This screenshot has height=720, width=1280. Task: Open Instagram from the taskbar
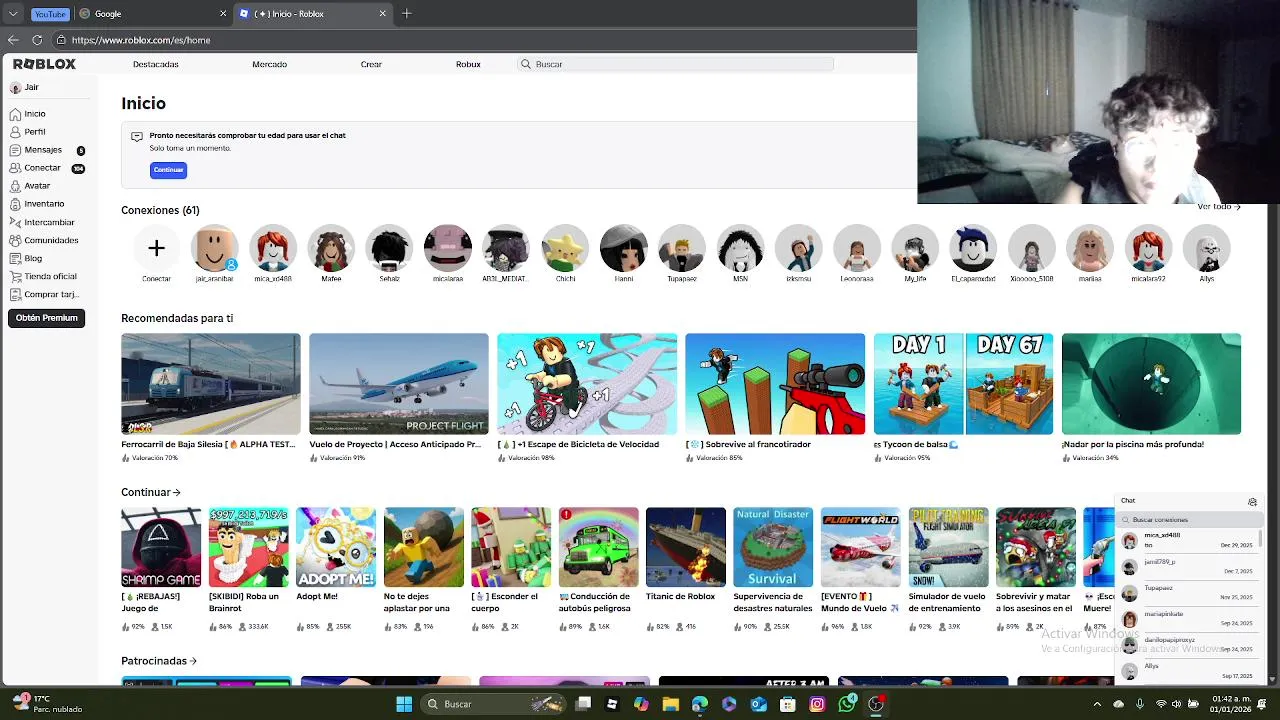point(817,704)
